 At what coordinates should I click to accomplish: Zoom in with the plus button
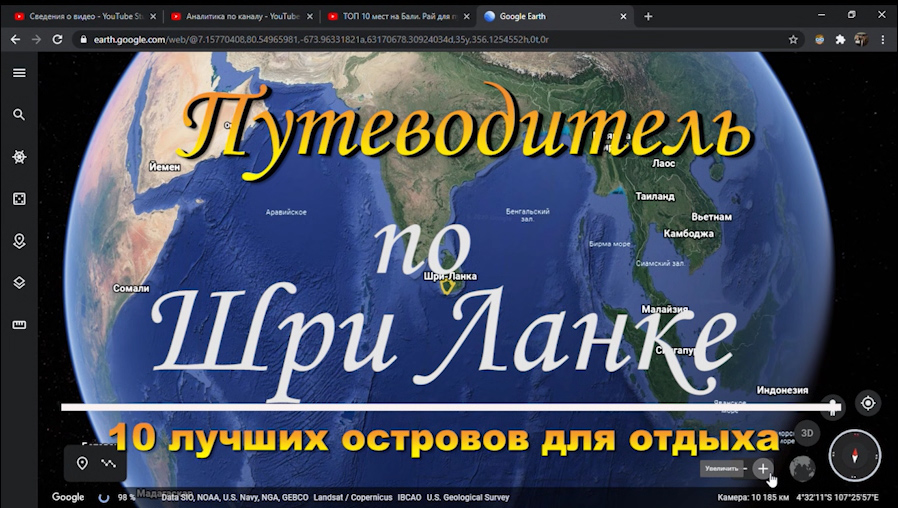(x=762, y=468)
